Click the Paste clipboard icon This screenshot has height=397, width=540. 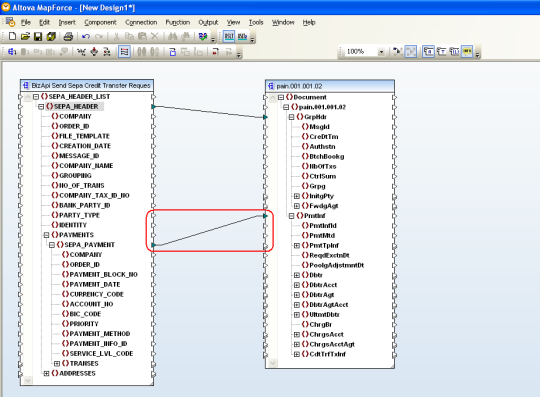(x=142, y=36)
